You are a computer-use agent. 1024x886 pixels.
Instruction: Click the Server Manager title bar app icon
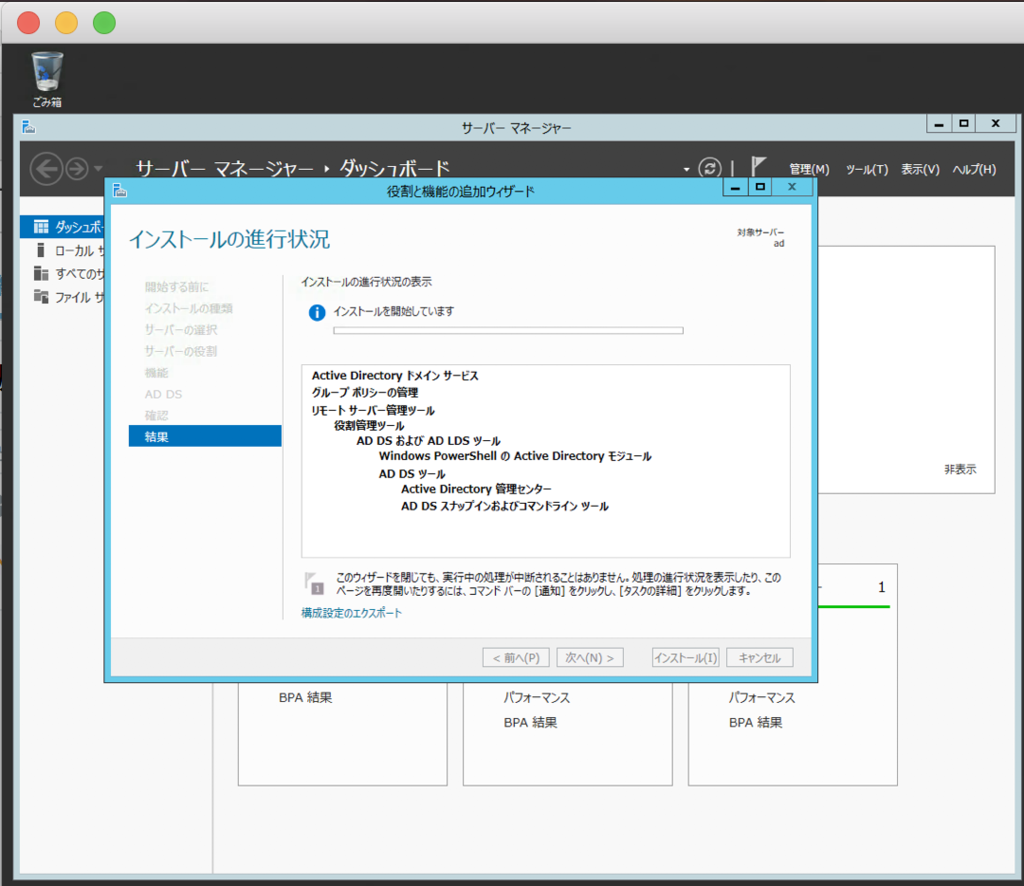tap(28, 127)
